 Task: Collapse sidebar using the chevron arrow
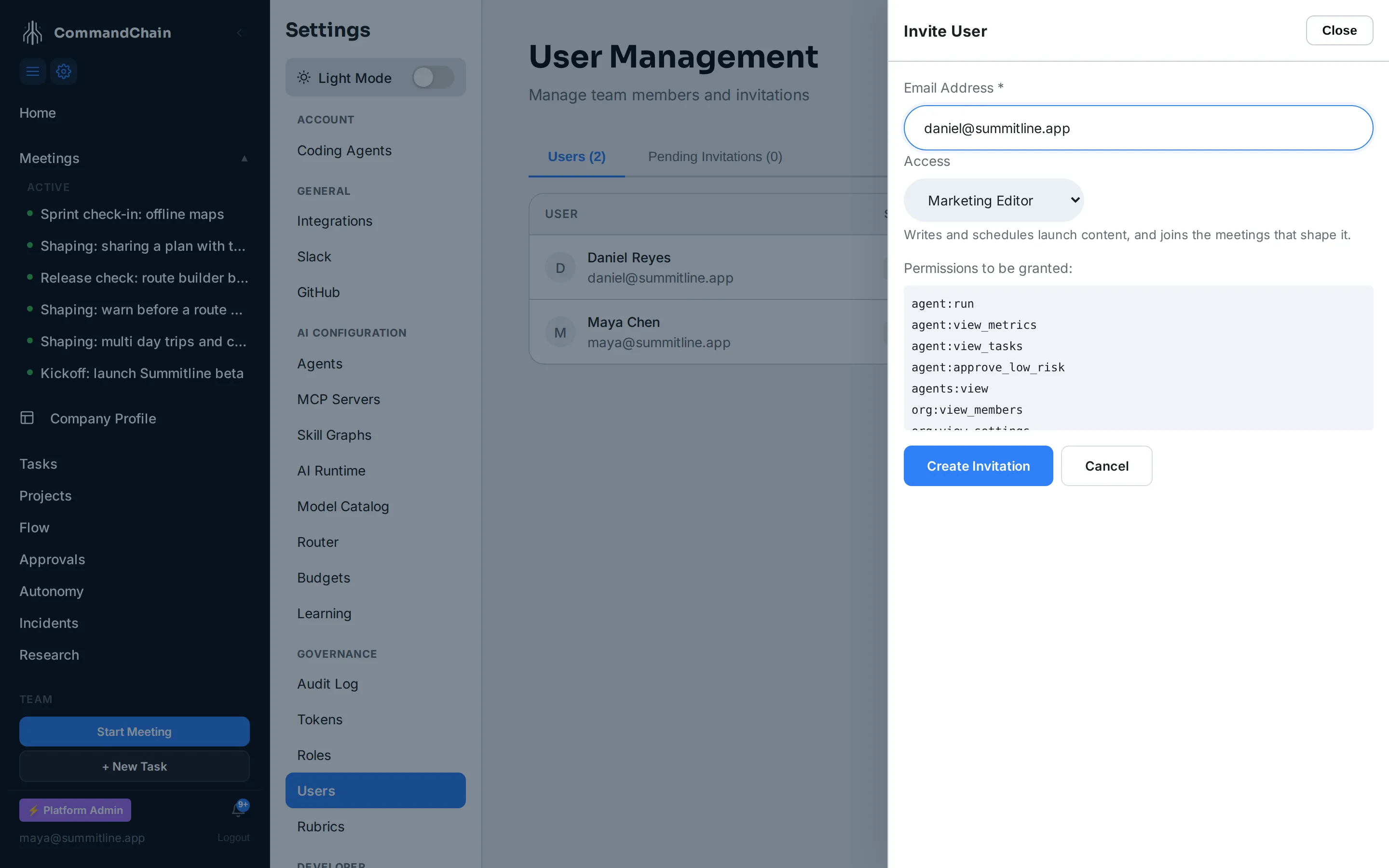point(239,33)
